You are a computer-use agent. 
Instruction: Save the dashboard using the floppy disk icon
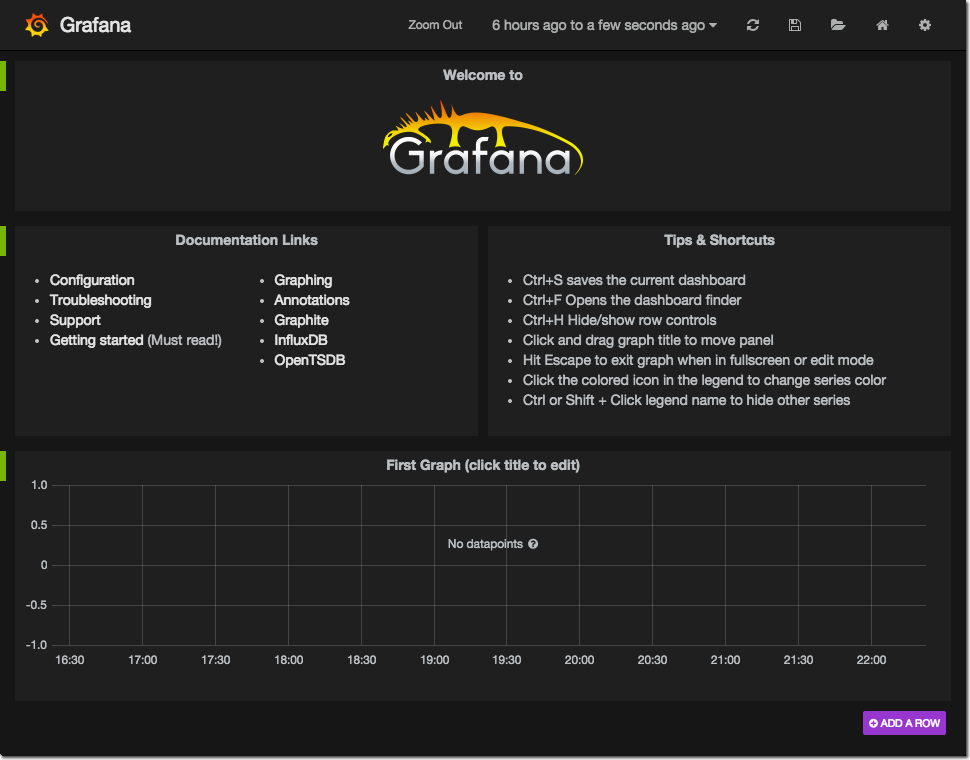pyautogui.click(x=795, y=25)
